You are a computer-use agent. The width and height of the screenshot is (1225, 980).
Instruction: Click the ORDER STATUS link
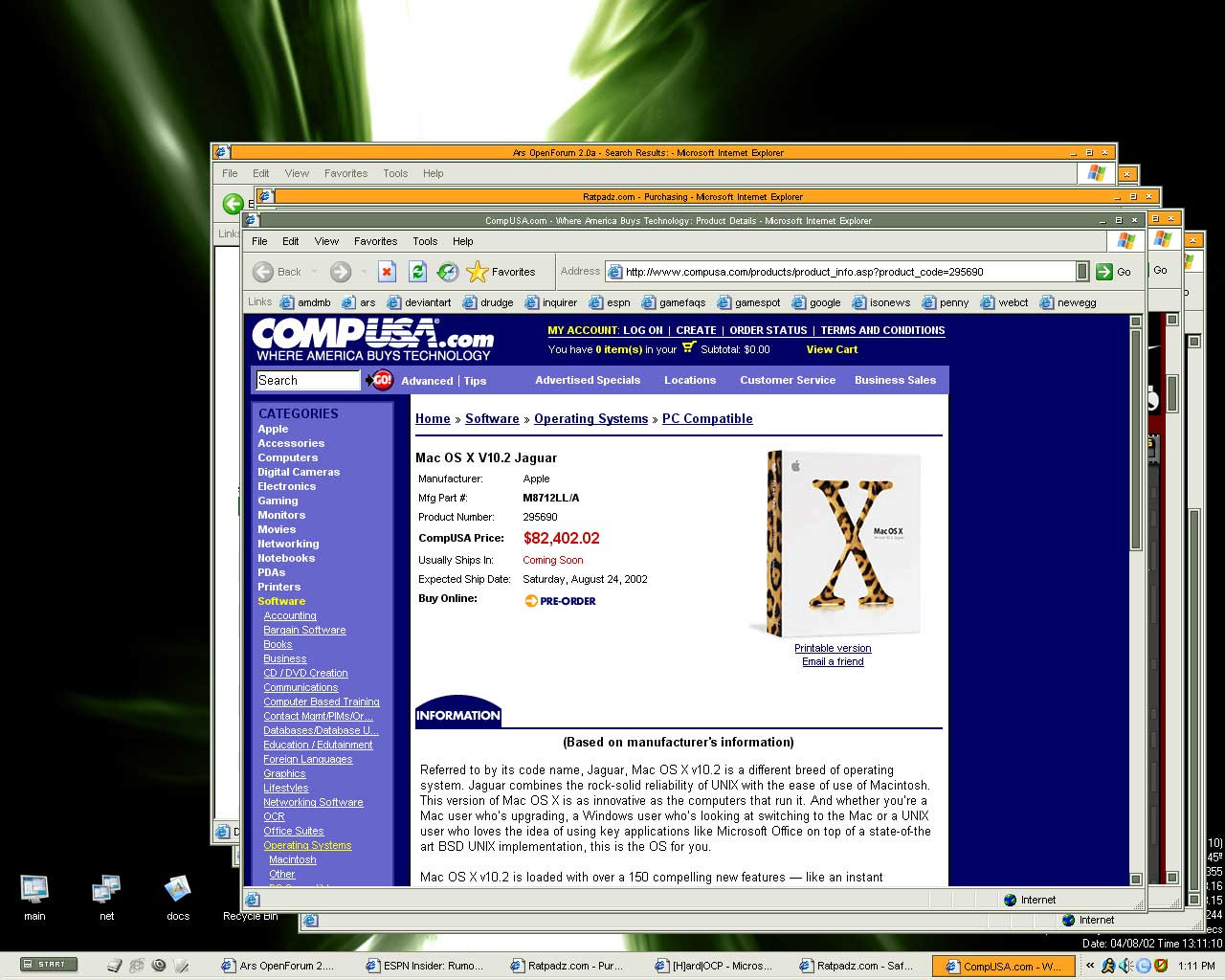coord(768,330)
